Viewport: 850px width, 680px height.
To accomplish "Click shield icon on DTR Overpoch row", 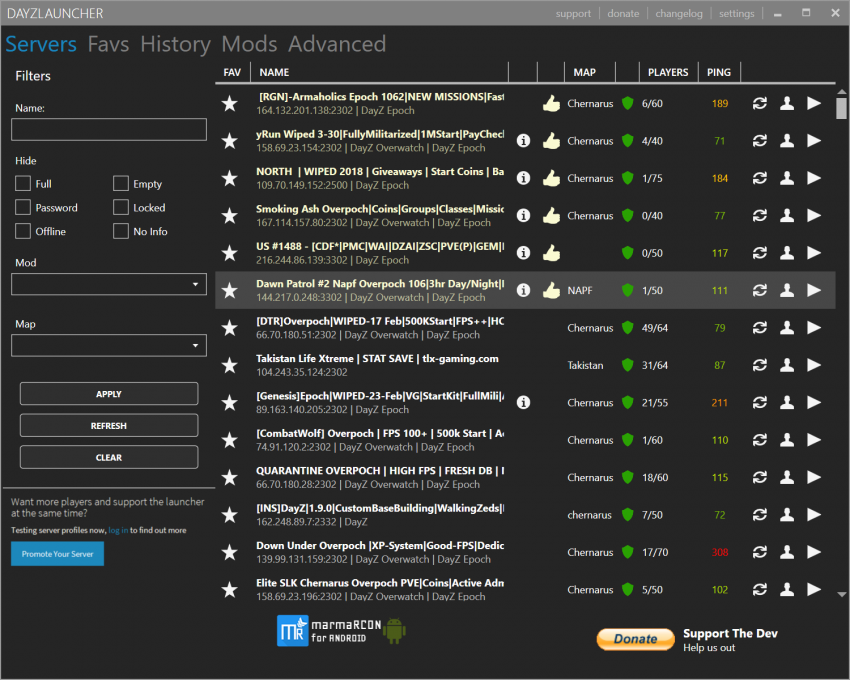I will pos(627,328).
